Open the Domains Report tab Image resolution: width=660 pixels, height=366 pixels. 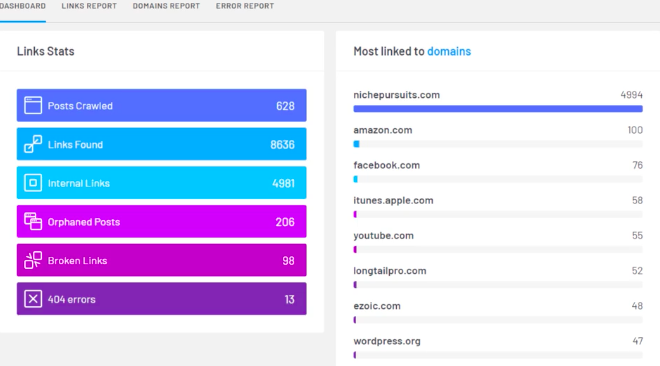(166, 6)
